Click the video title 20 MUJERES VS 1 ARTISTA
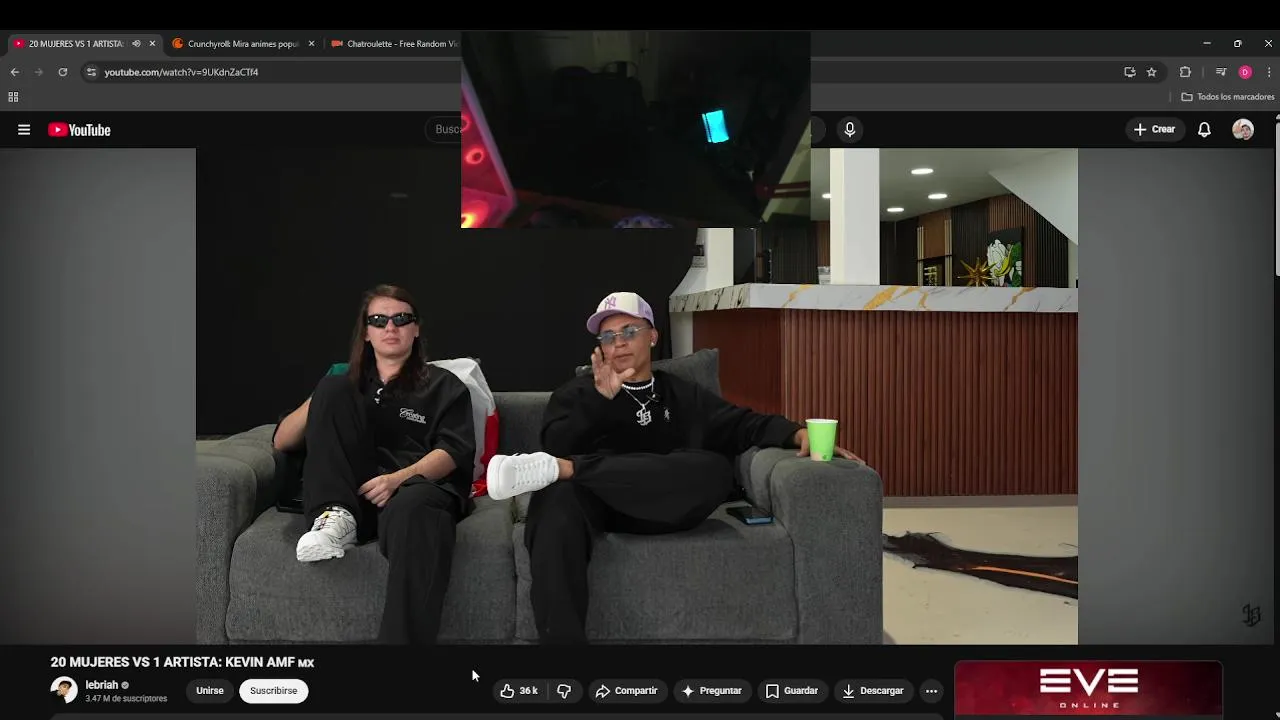This screenshot has width=1280, height=720. 183,662
